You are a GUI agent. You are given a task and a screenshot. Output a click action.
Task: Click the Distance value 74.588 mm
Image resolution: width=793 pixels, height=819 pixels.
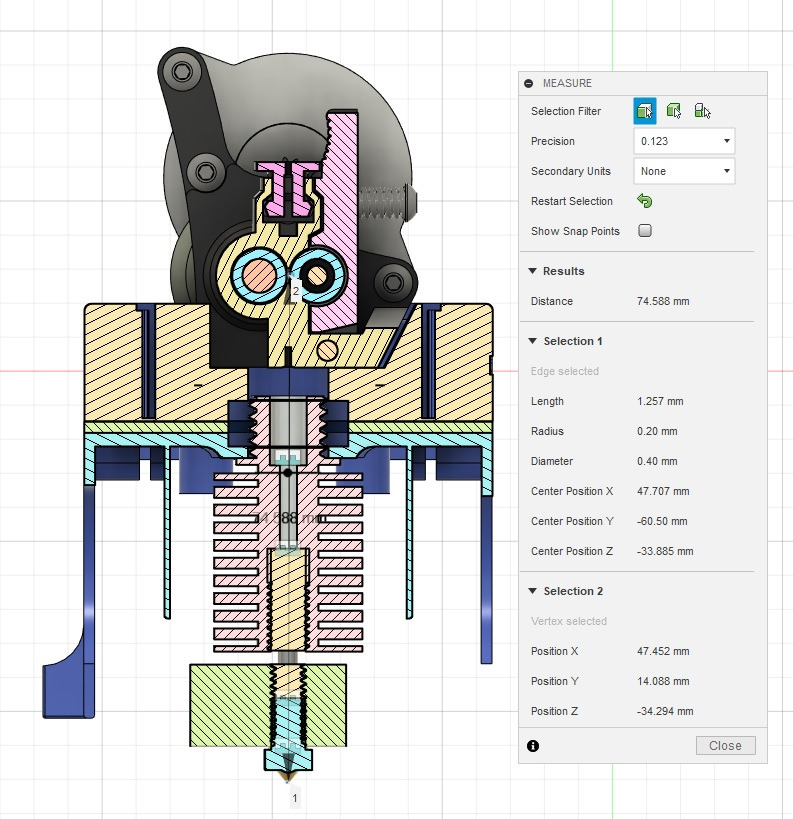coord(662,301)
